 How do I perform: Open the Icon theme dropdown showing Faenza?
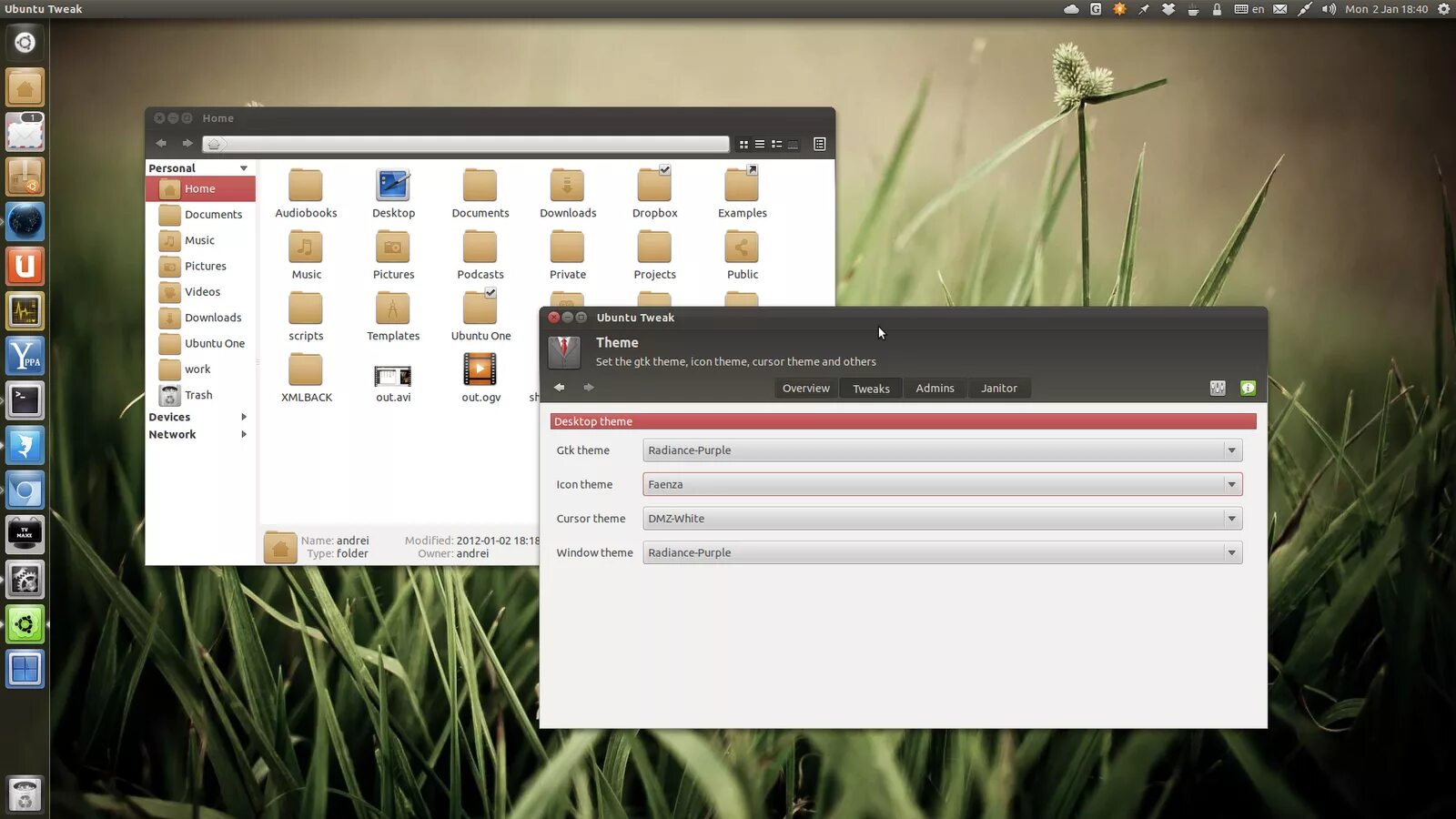942,484
